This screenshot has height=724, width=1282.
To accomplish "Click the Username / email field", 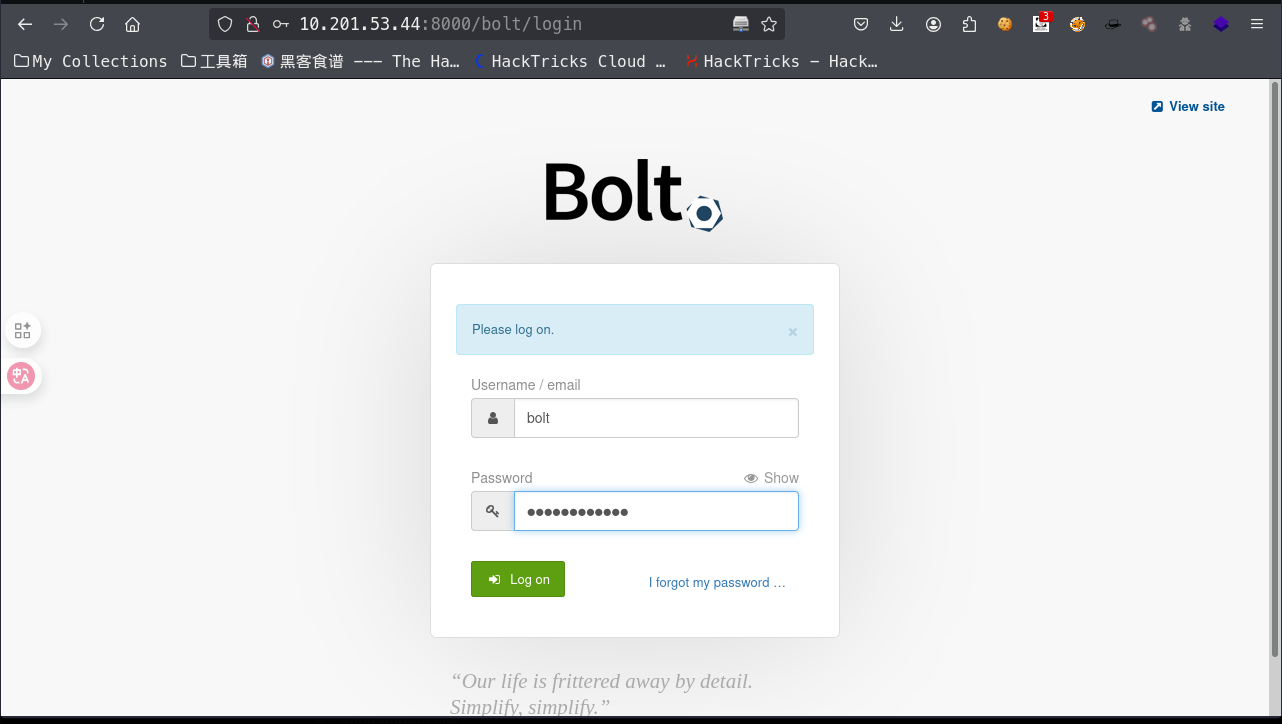I will tap(656, 418).
